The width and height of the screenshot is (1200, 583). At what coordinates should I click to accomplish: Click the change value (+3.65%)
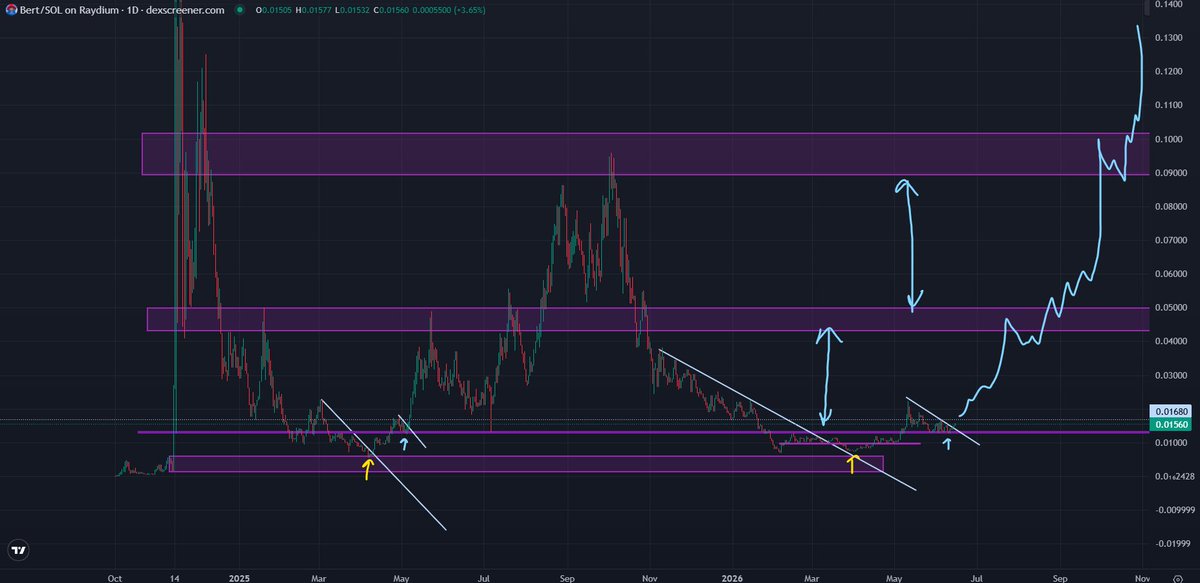click(470, 10)
